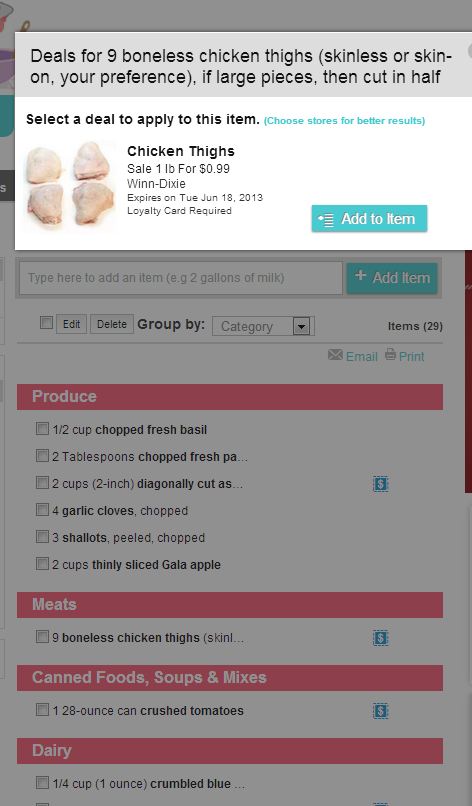
Task: Close the deals popup with corner X
Action: point(470,51)
